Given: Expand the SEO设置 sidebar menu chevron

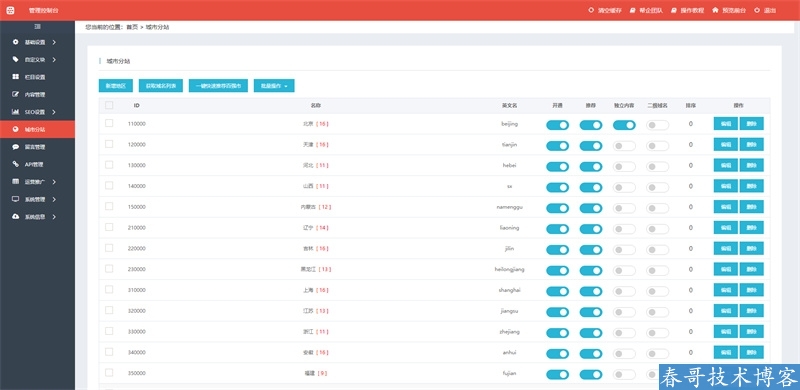Looking at the screenshot, I should click(x=54, y=112).
